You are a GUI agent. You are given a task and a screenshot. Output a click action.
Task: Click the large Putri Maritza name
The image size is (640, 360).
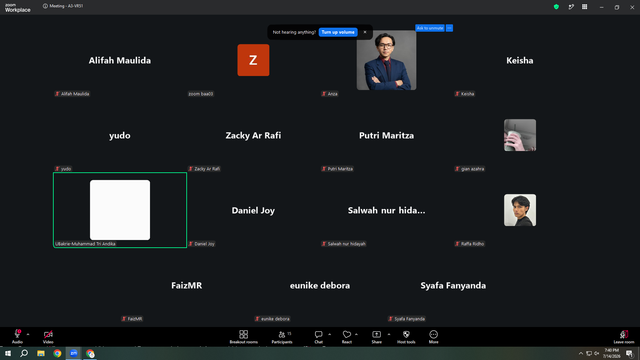pyautogui.click(x=386, y=136)
